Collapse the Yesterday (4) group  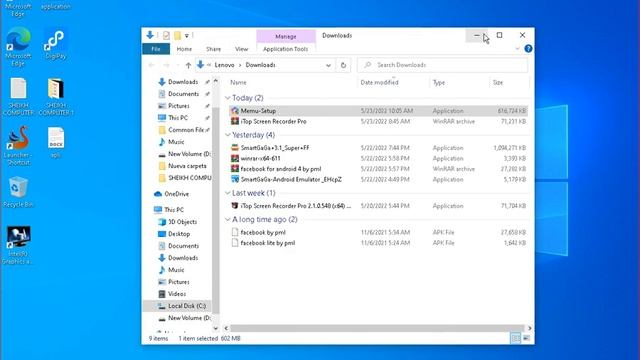(x=228, y=135)
